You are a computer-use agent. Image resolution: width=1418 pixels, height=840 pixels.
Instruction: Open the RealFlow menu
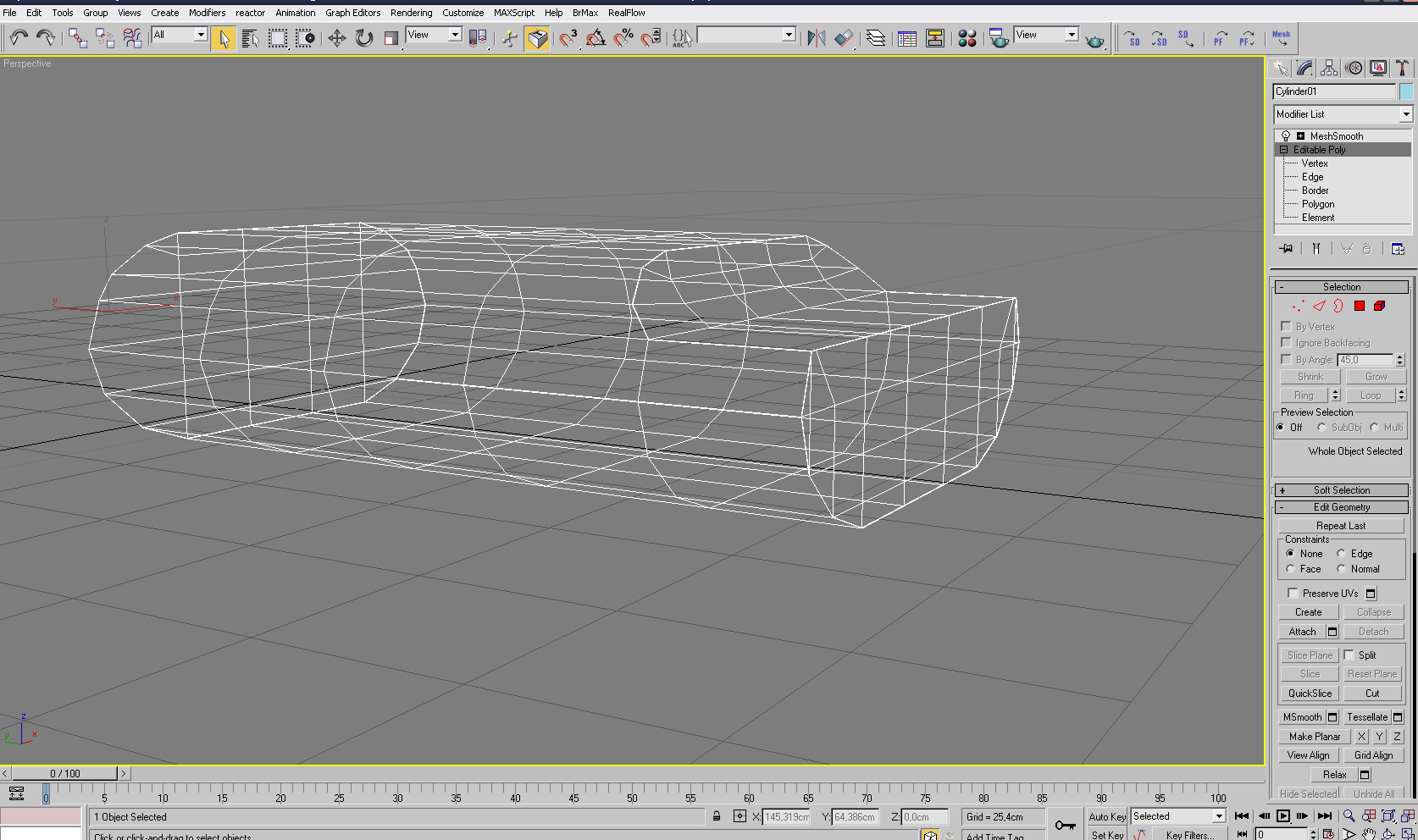627,13
